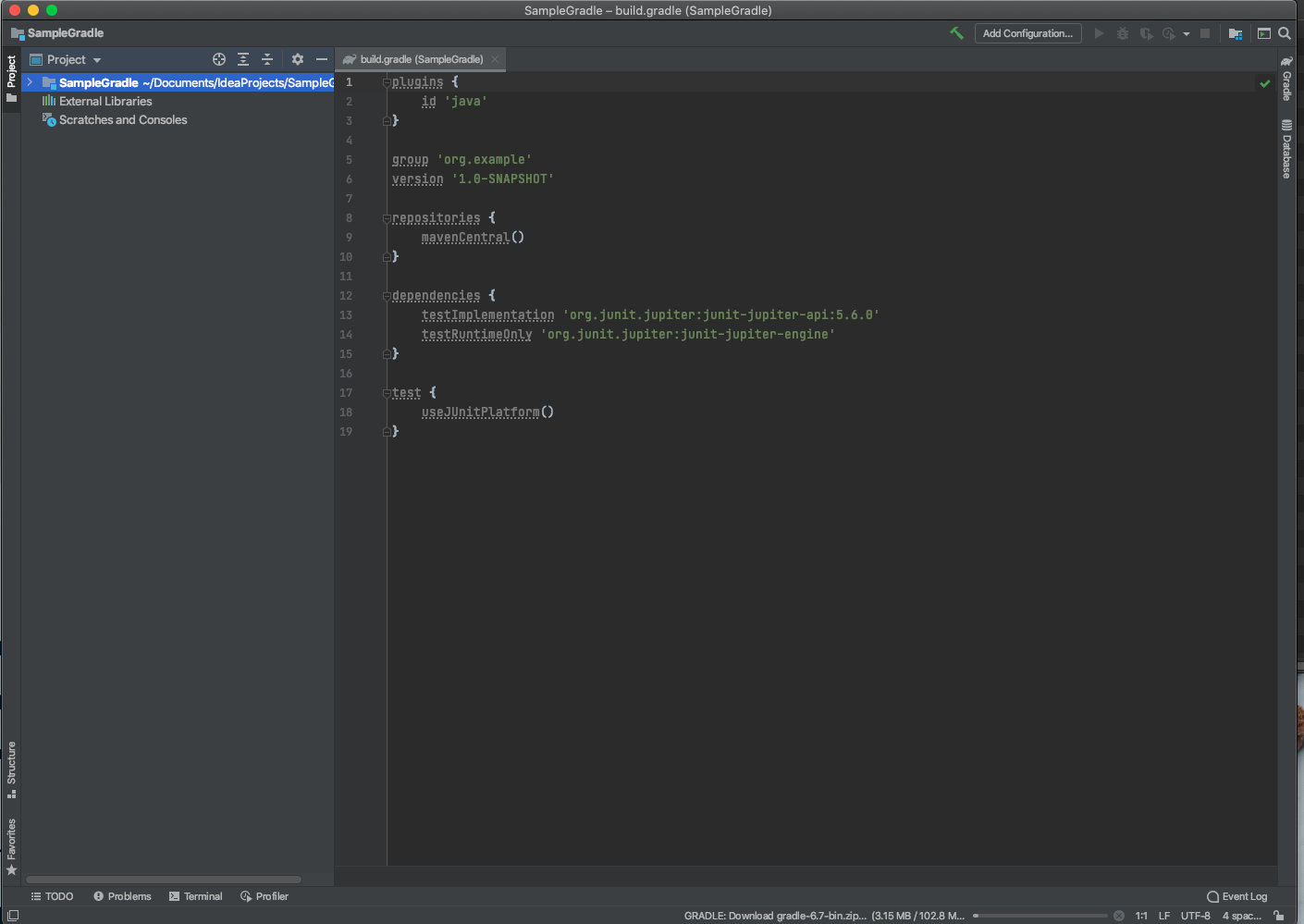Click the tool windows quick-access corner icon
Viewport: 1304px width, 924px height.
(12, 916)
